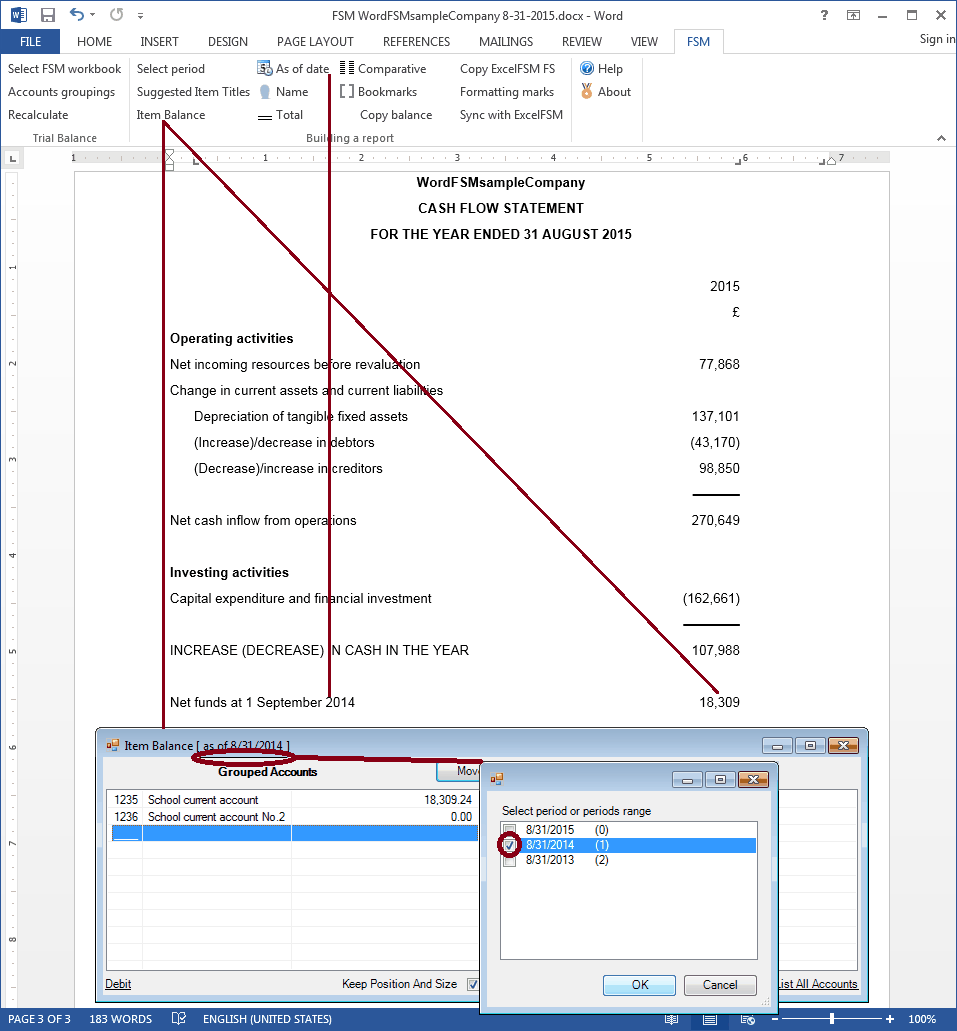Toggle the Bookmarks command

point(378,92)
